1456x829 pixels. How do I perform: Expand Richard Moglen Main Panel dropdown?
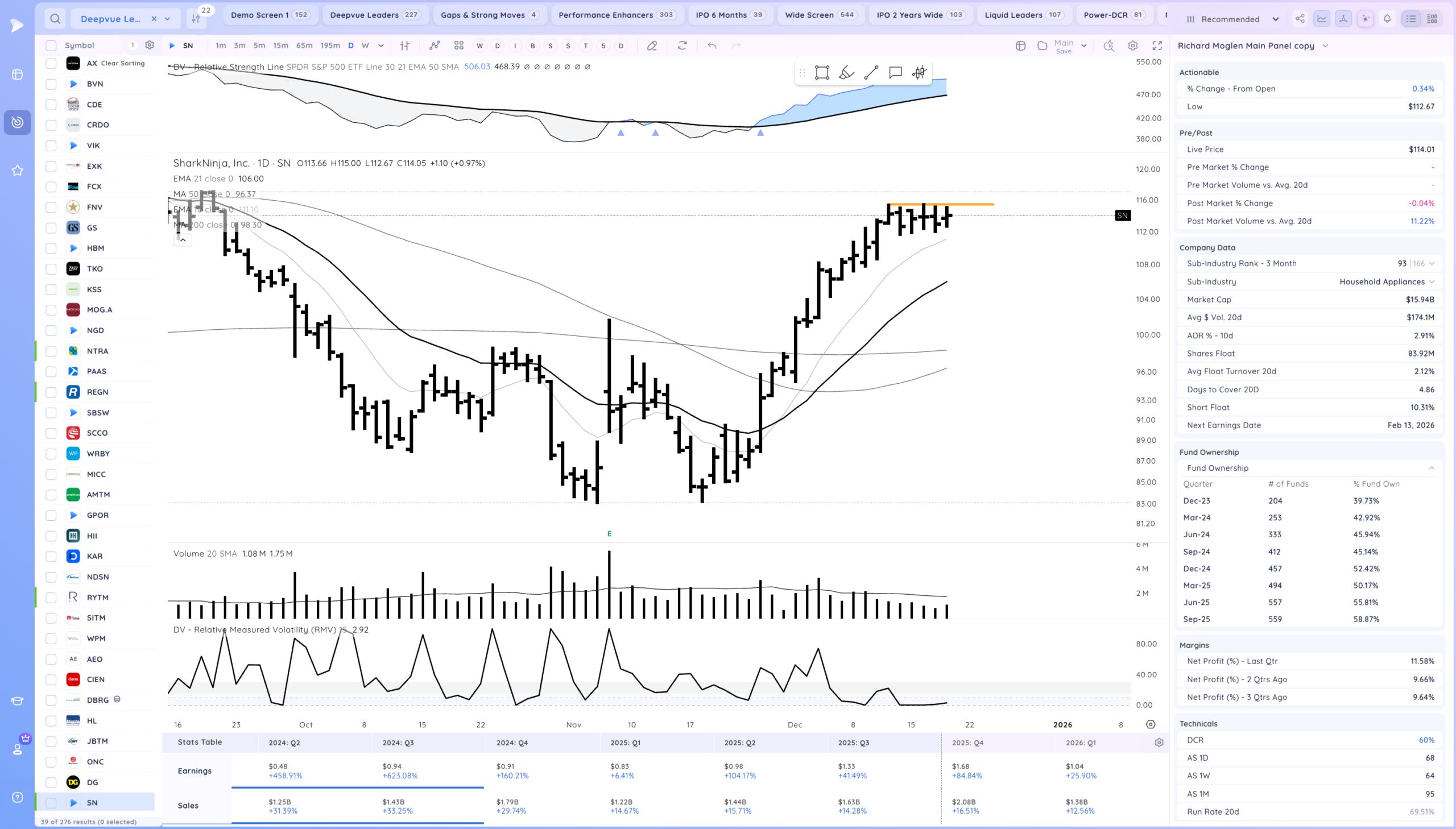click(1325, 45)
